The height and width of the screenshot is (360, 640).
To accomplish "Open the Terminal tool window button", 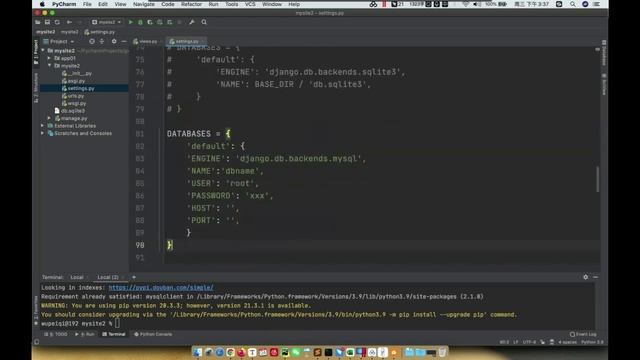I will click(x=114, y=334).
